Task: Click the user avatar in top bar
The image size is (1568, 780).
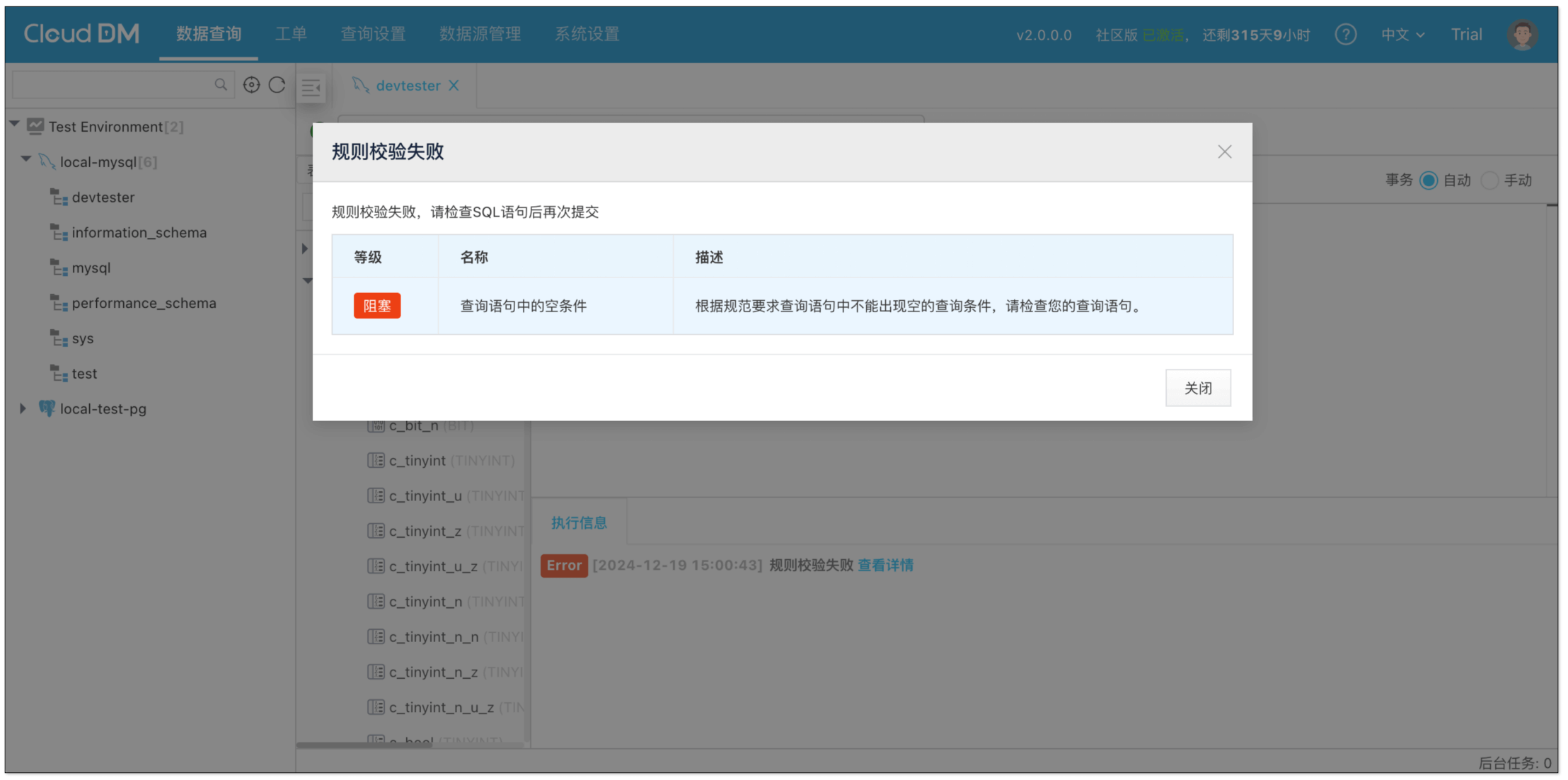Action: tap(1521, 35)
